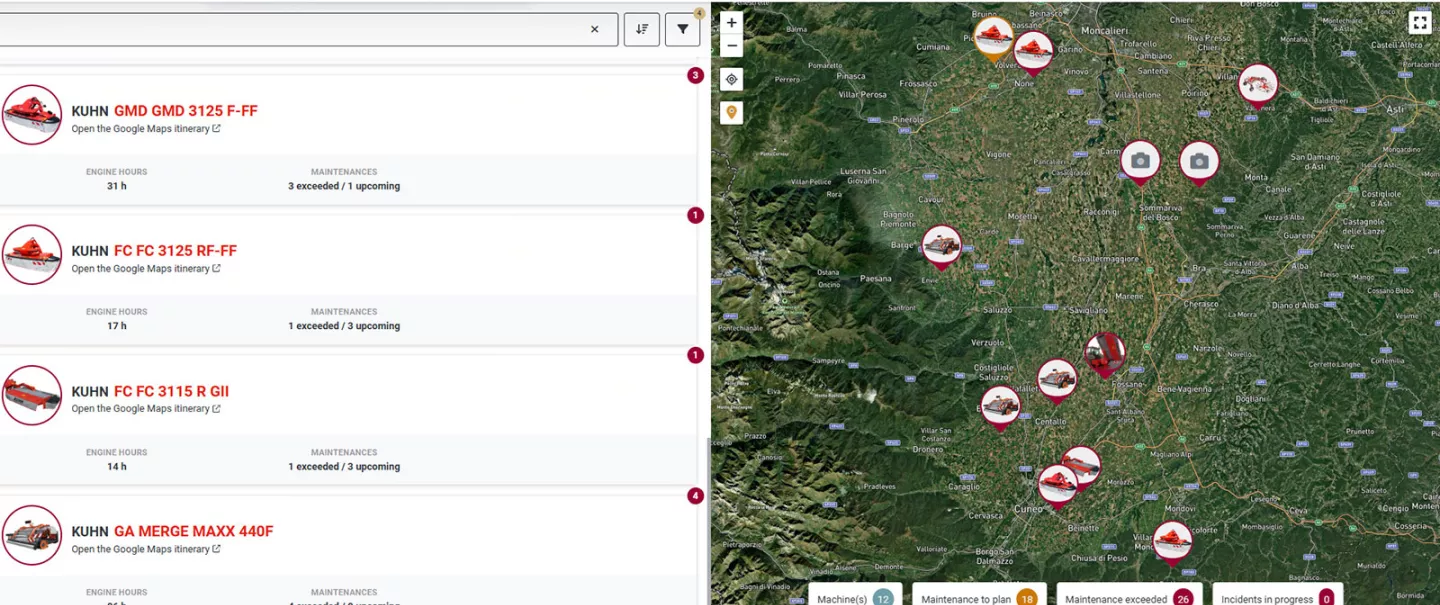This screenshot has height=605, width=1440.
Task: Select the machine marker near Villanova
Action: point(1258,86)
